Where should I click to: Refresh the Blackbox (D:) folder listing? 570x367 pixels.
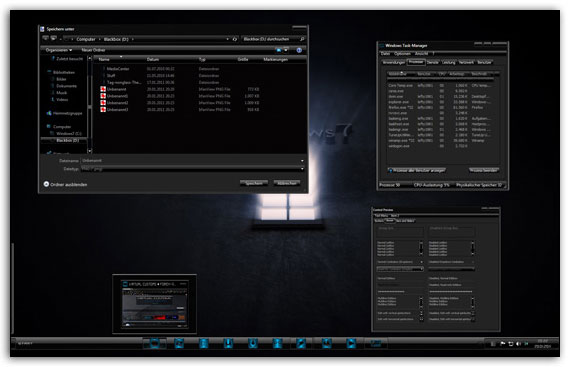[x=235, y=39]
